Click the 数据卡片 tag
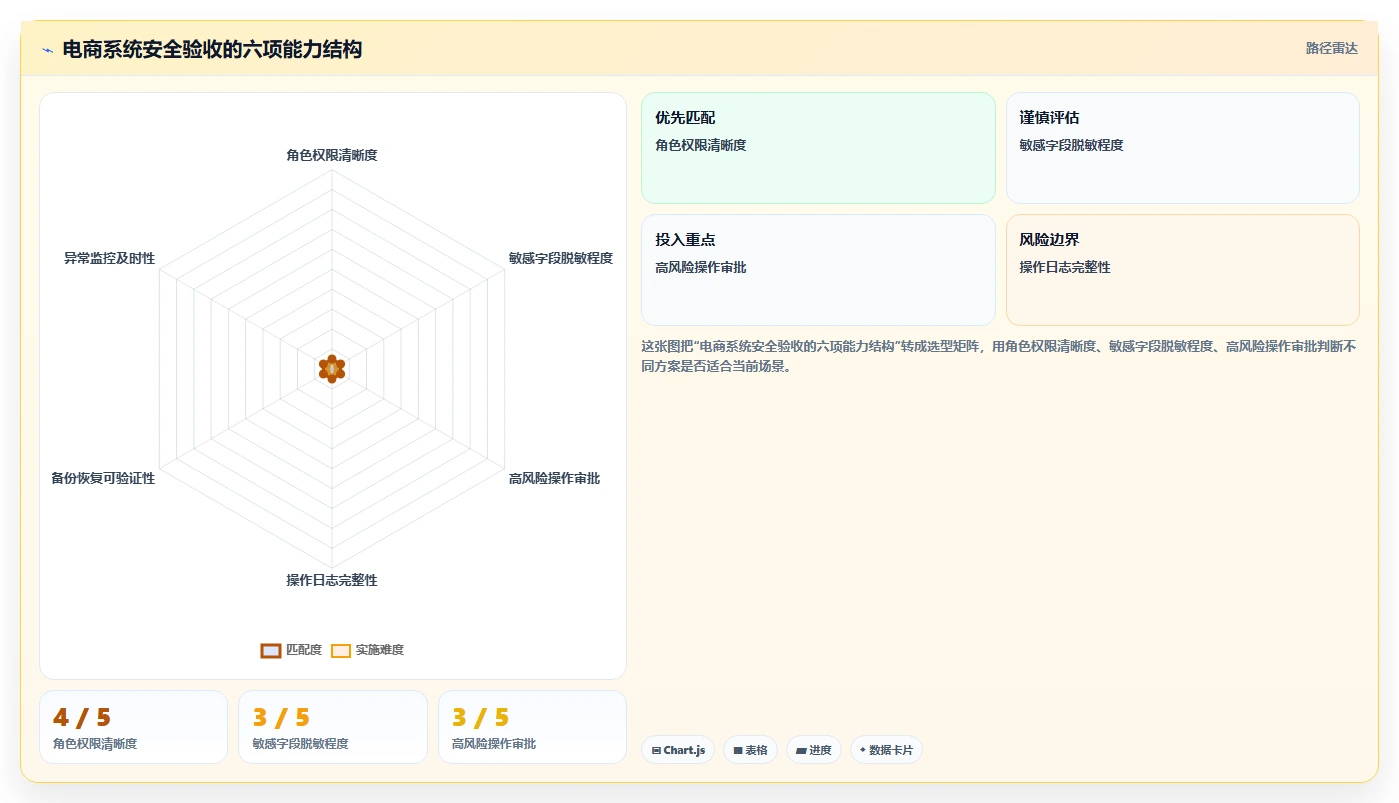This screenshot has height=803, width=1399. pos(886,750)
